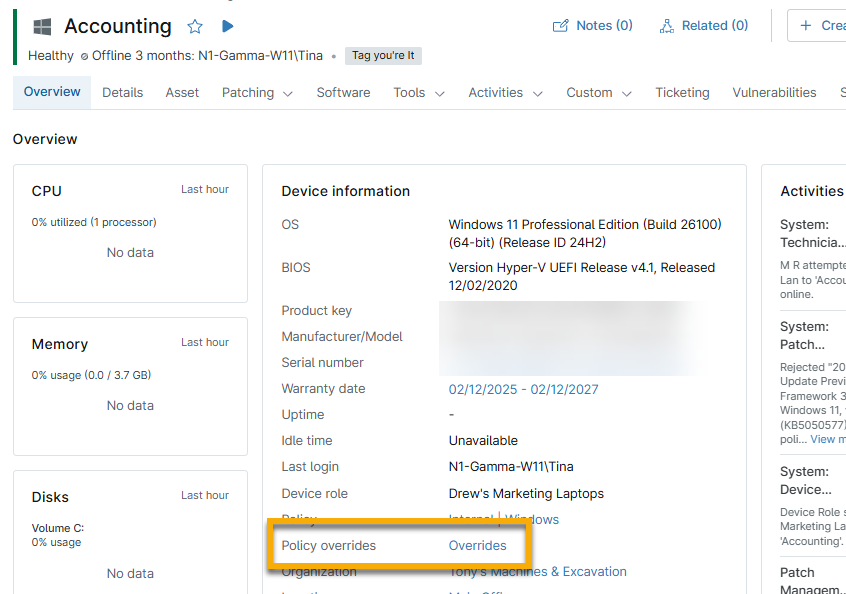This screenshot has height=594, width=846.
Task: Expand the Tools dropdown tab
Action: tap(418, 92)
